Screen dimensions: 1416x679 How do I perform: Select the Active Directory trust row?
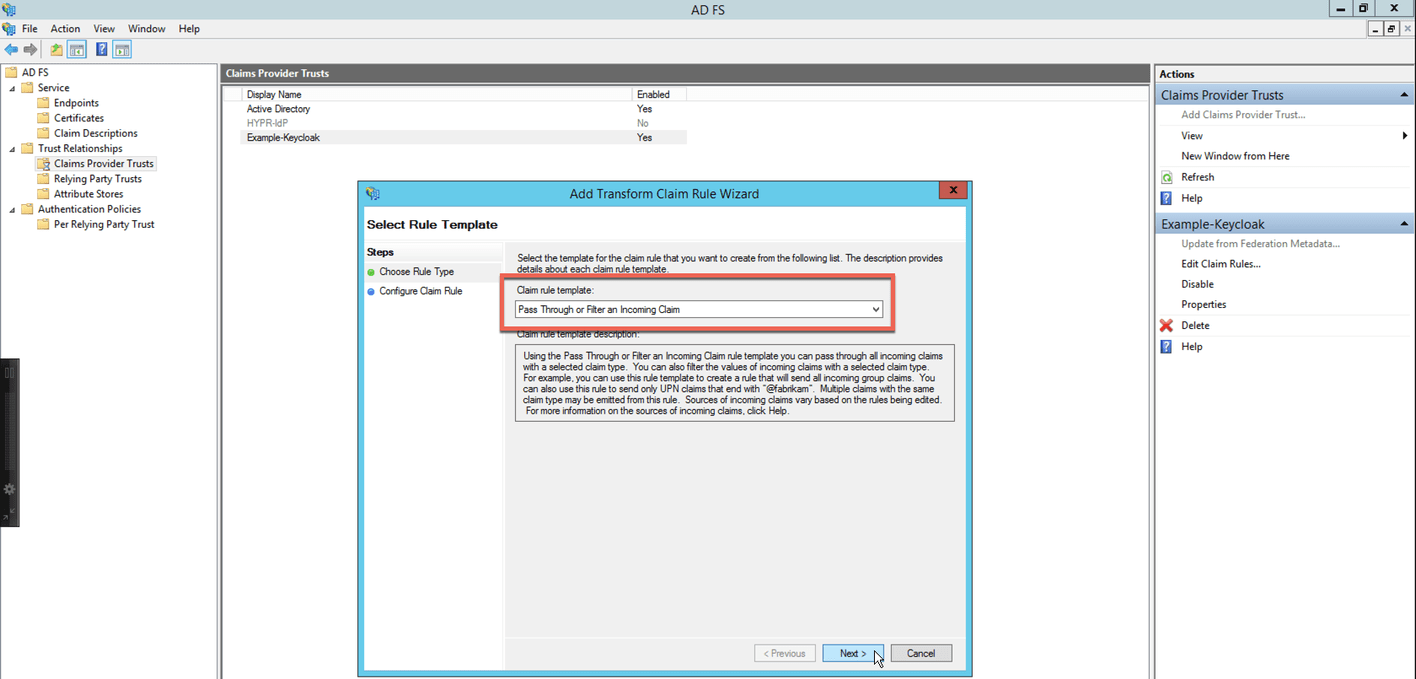click(464, 109)
